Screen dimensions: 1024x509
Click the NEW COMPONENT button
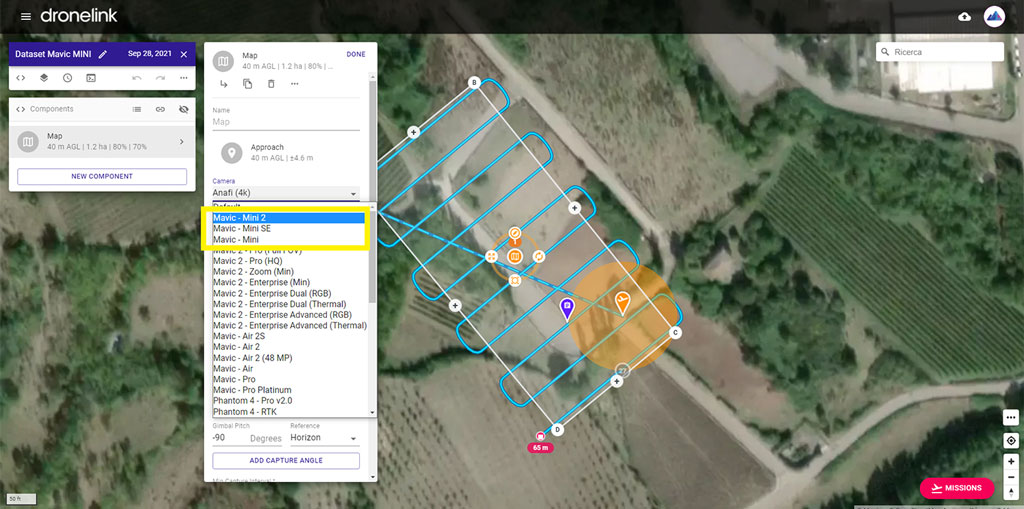(x=102, y=176)
